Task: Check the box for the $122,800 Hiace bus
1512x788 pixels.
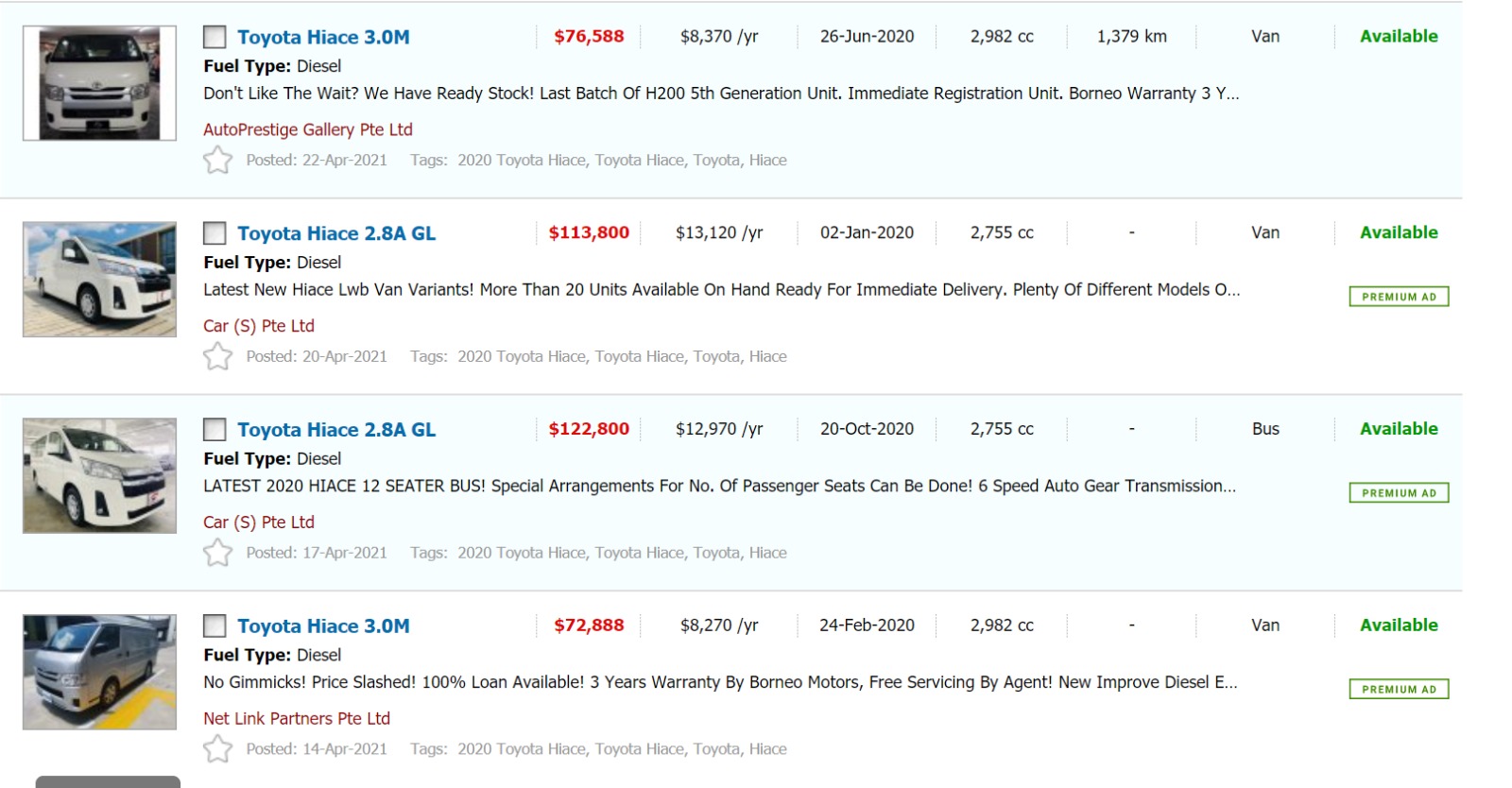Action: [215, 430]
